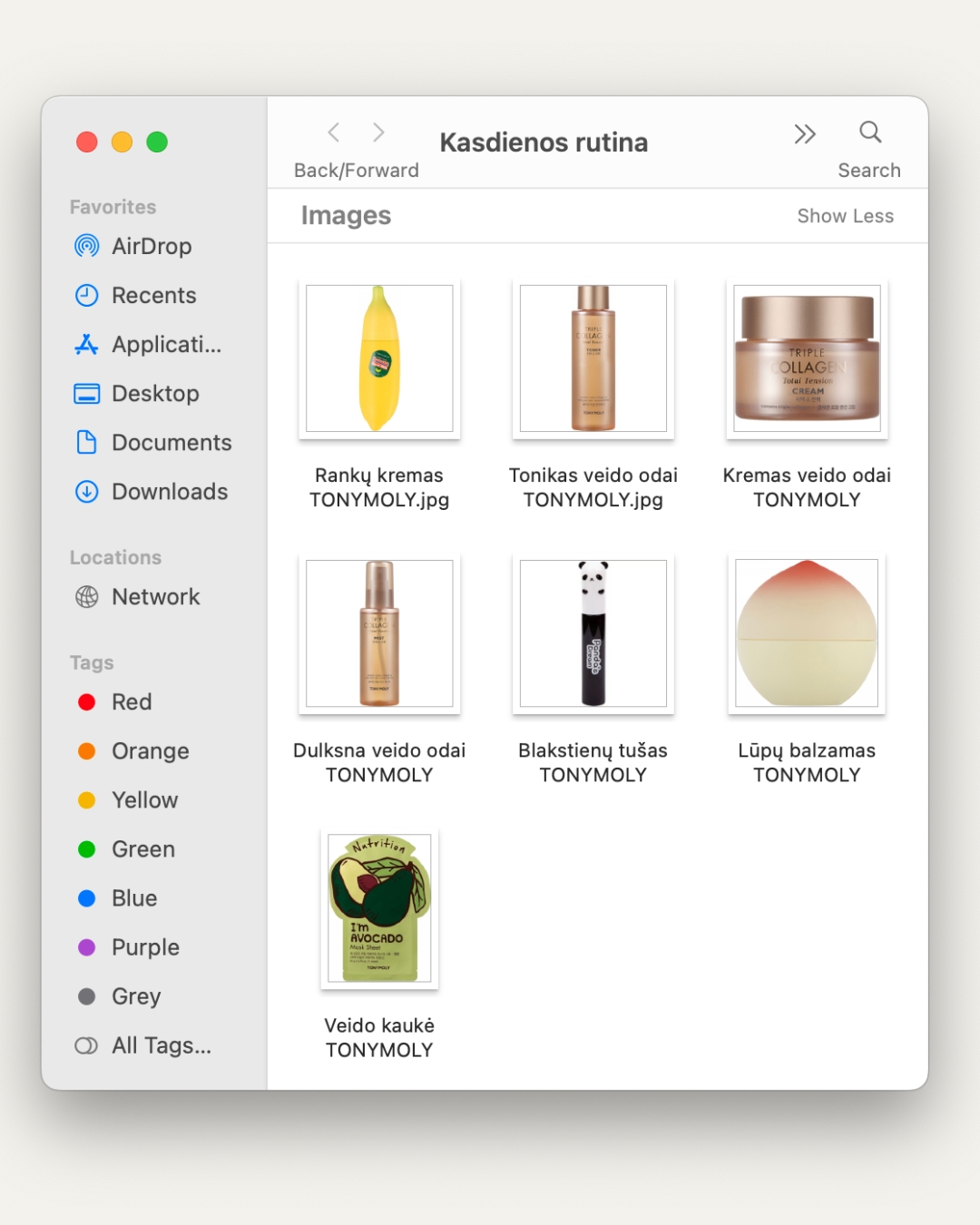Screen dimensions: 980x1225
Task: Click the 'Kasdienos rutina' window title
Action: click(544, 142)
